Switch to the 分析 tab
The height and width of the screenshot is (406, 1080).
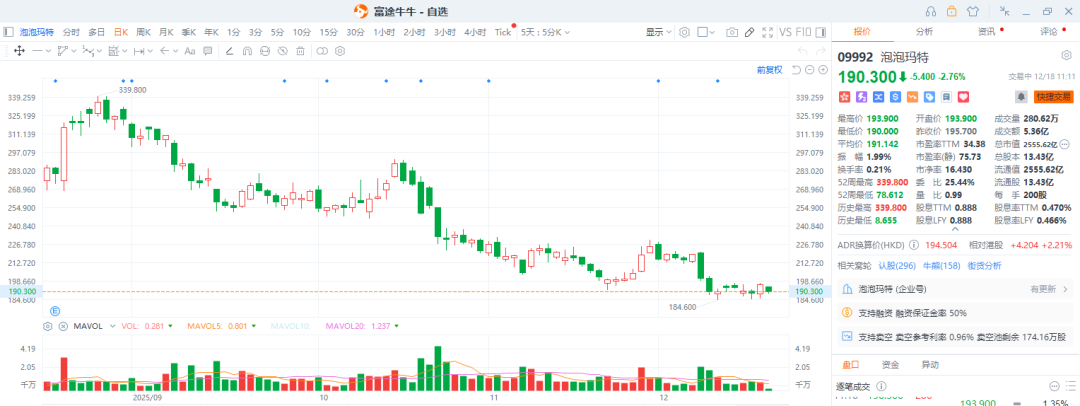pos(924,32)
